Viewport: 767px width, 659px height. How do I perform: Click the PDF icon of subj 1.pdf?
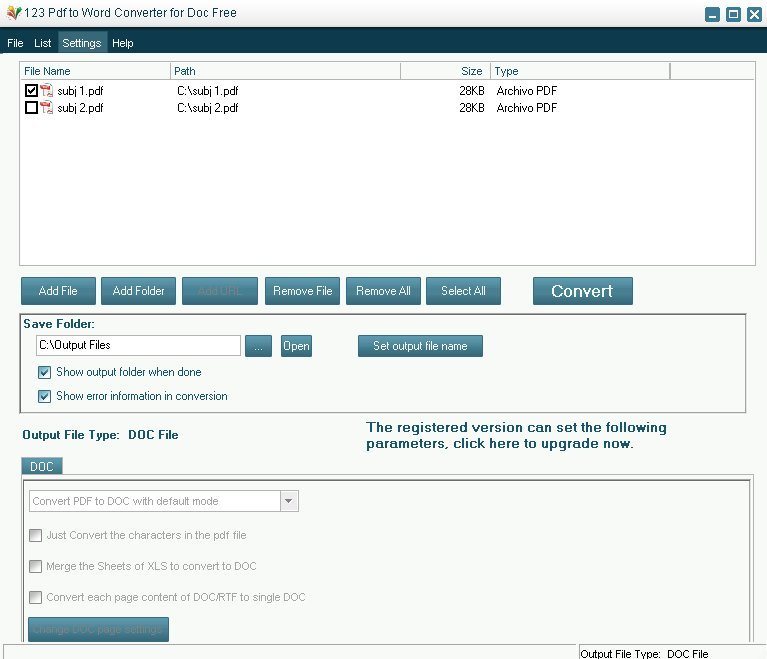click(46, 91)
